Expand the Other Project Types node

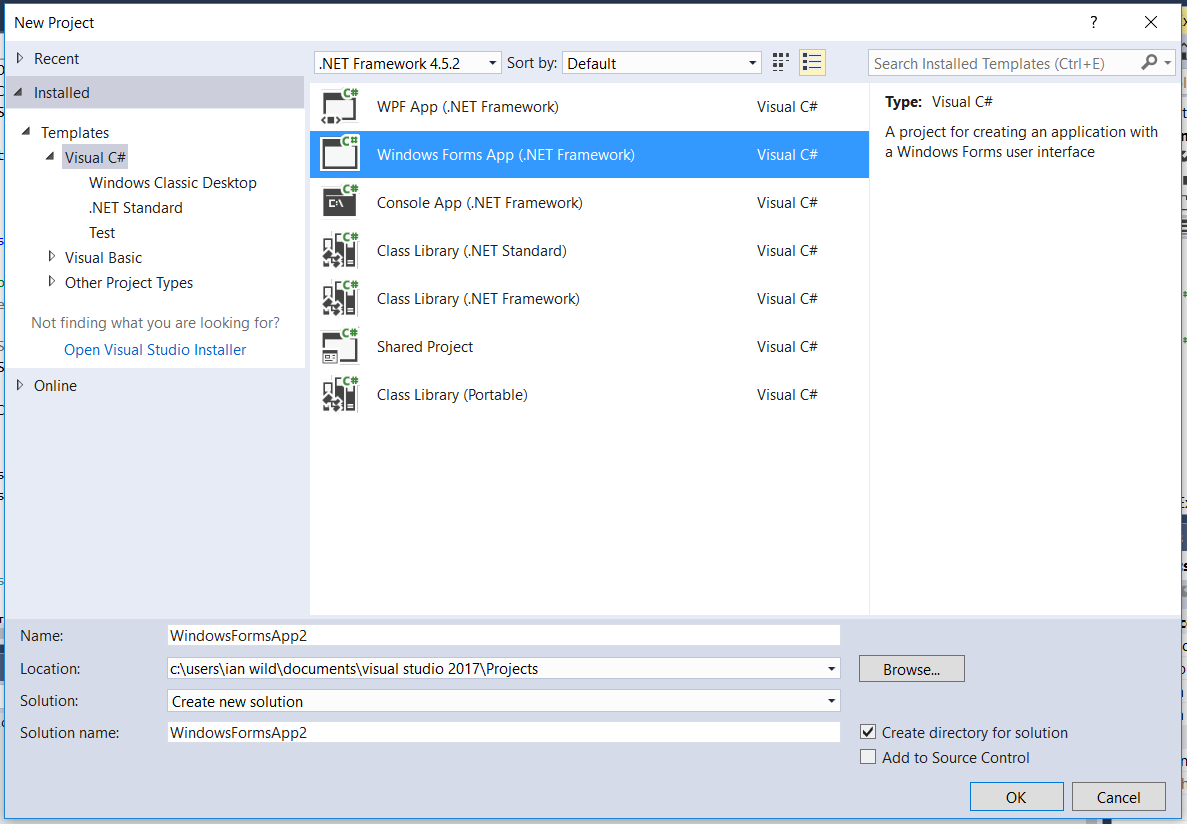tap(51, 282)
